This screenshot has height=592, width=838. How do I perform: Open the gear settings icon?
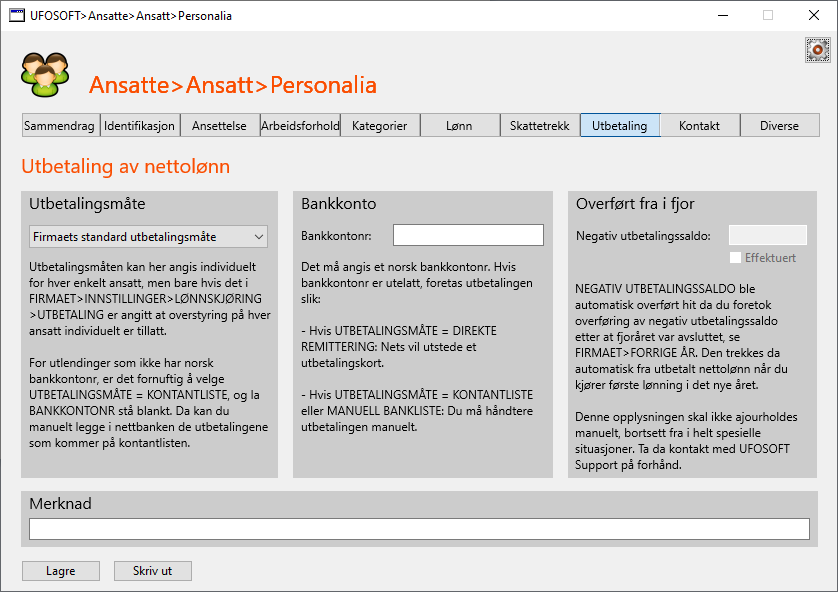click(x=818, y=50)
